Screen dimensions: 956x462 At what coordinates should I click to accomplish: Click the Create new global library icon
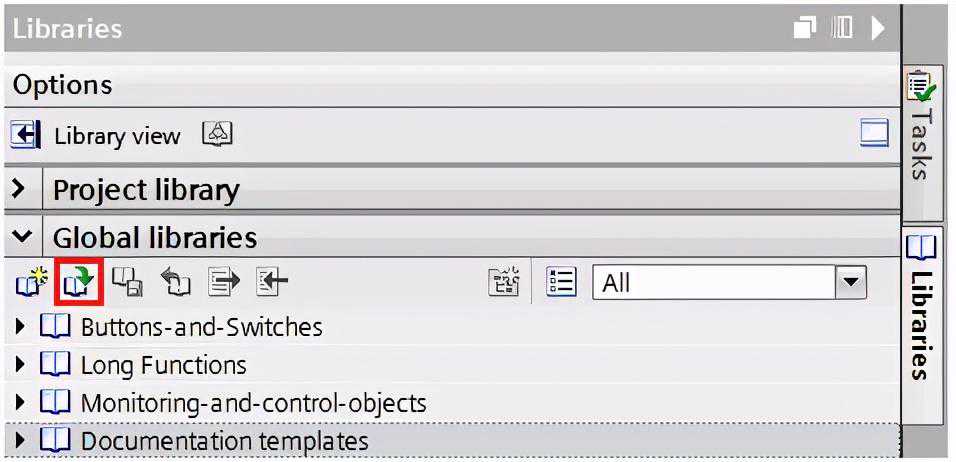(x=31, y=284)
